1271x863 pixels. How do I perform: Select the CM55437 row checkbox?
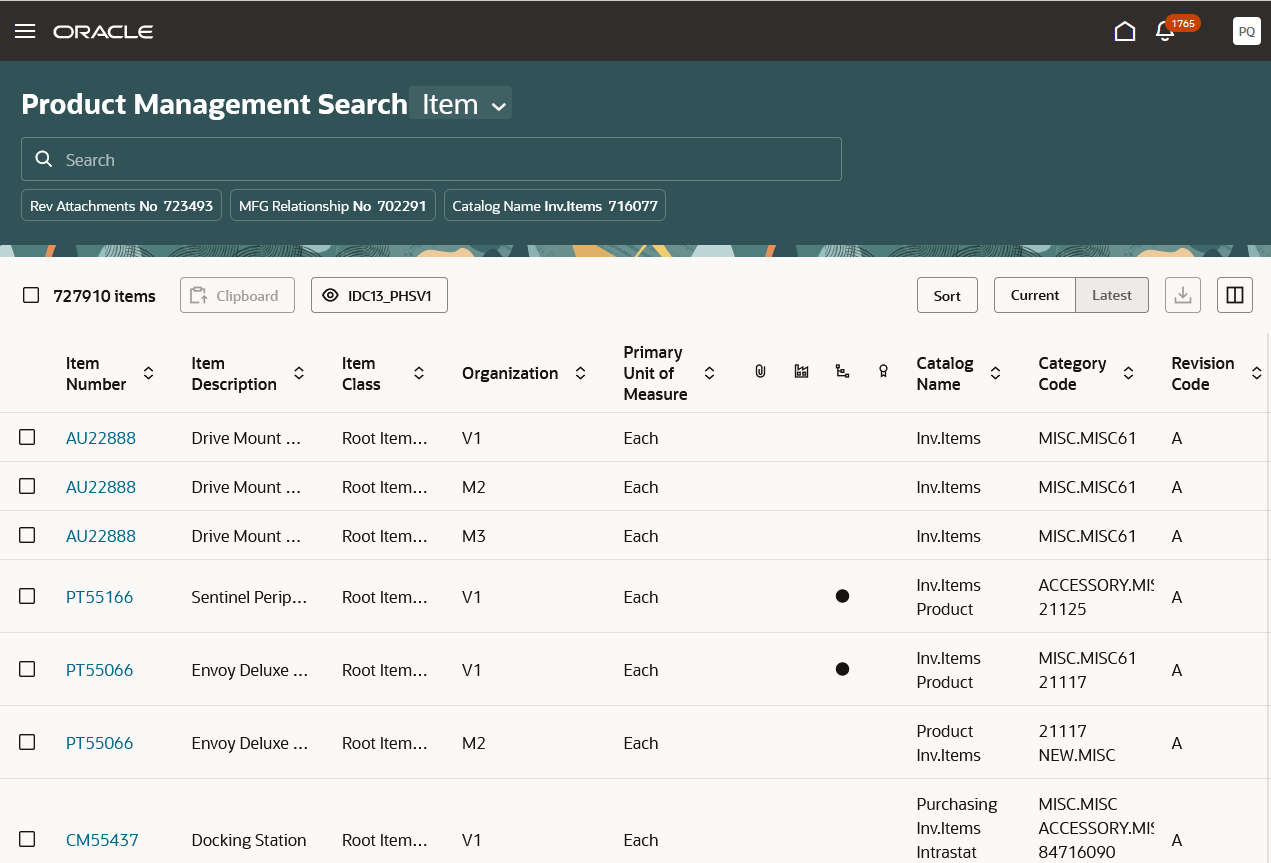point(27,839)
